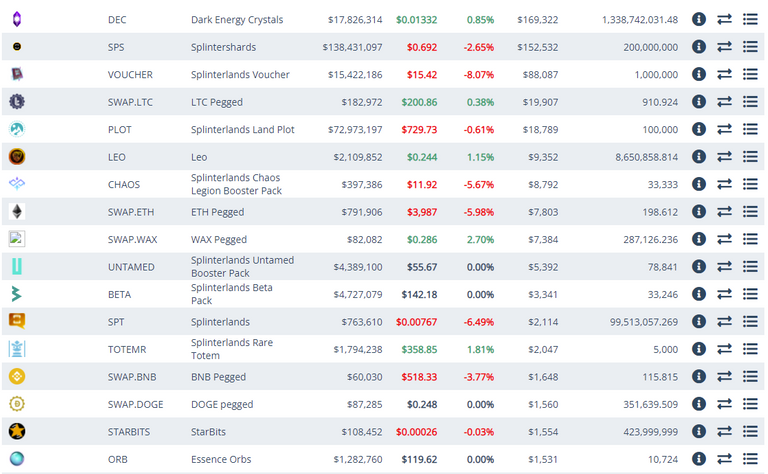Screen dimensions: 768x474
Task: Click the 2.70% WAX change
Action: coord(480,239)
